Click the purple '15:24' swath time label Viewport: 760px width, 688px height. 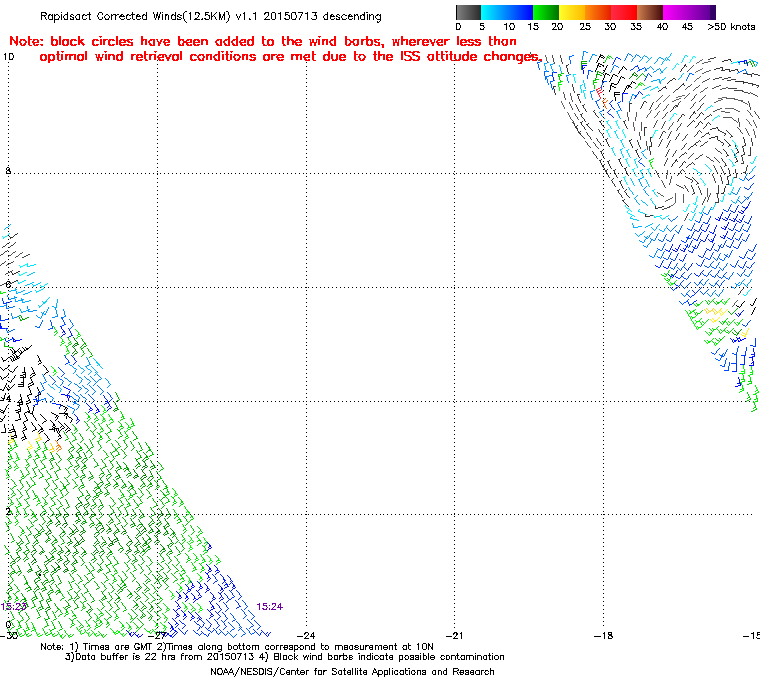269,607
